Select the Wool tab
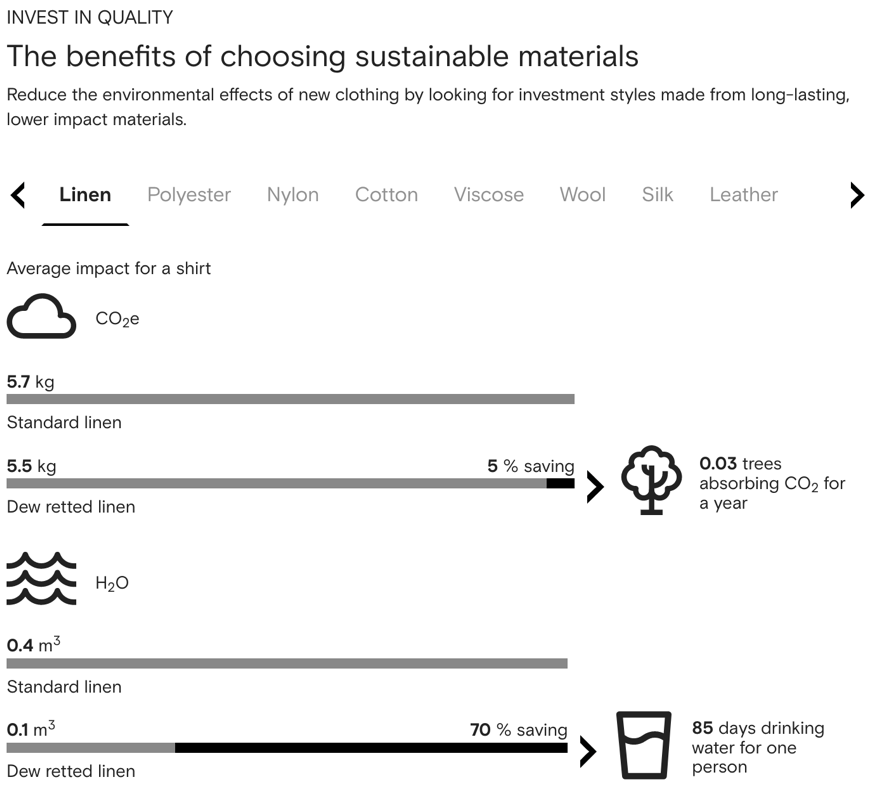This screenshot has height=810, width=877. [x=583, y=195]
